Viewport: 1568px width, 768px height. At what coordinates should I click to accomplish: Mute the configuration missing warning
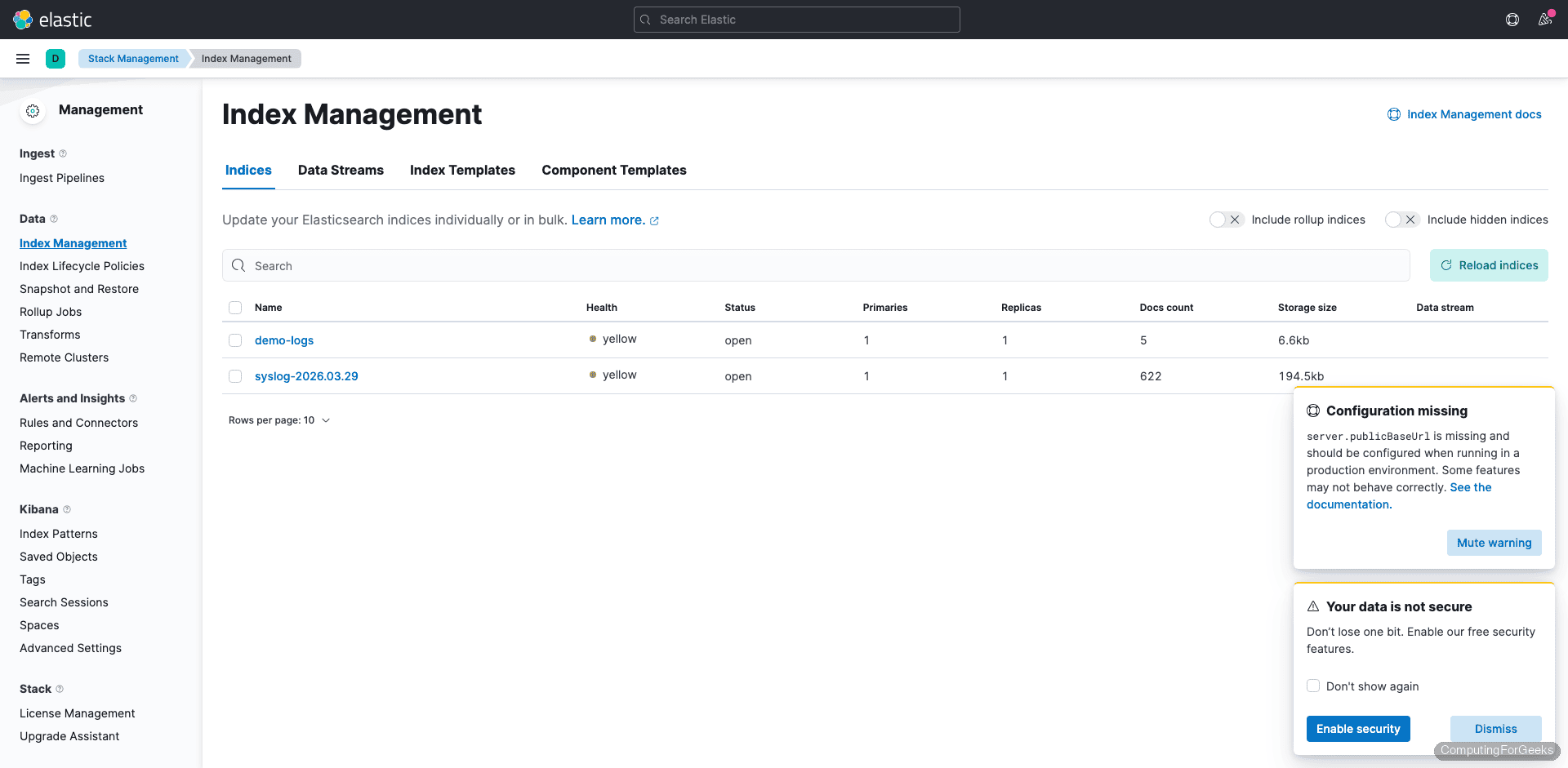1494,543
